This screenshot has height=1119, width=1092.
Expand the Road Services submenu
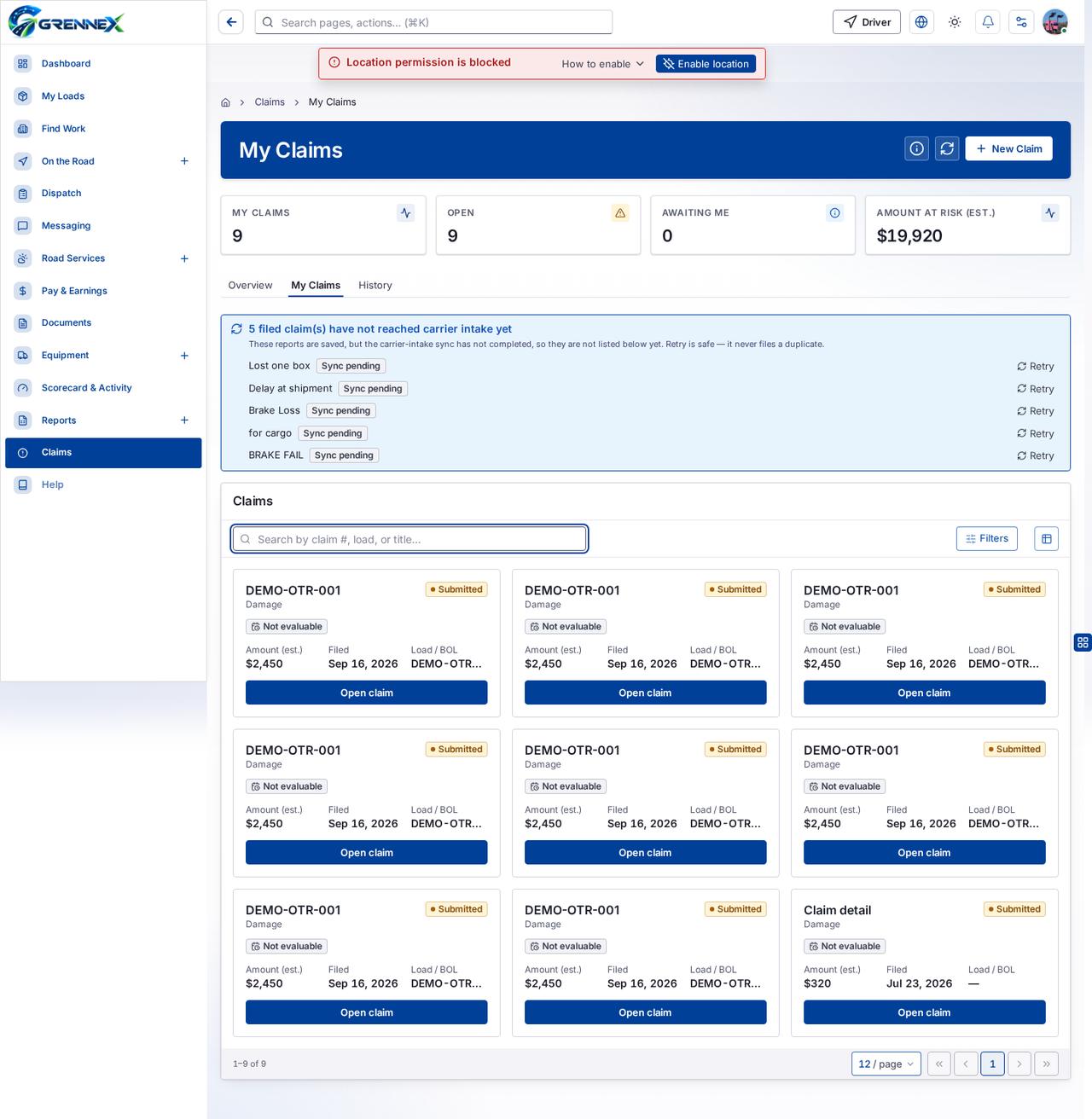184,258
